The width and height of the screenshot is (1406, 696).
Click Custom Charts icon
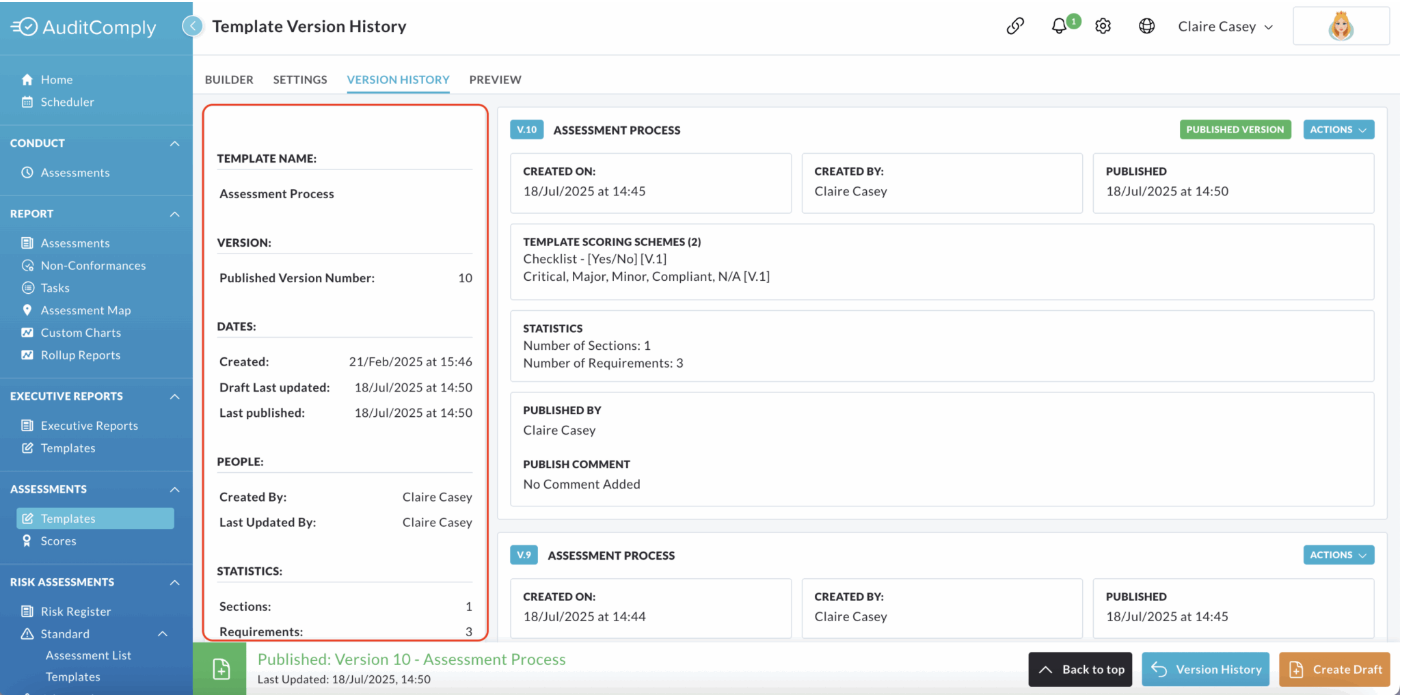pyautogui.click(x=28, y=333)
